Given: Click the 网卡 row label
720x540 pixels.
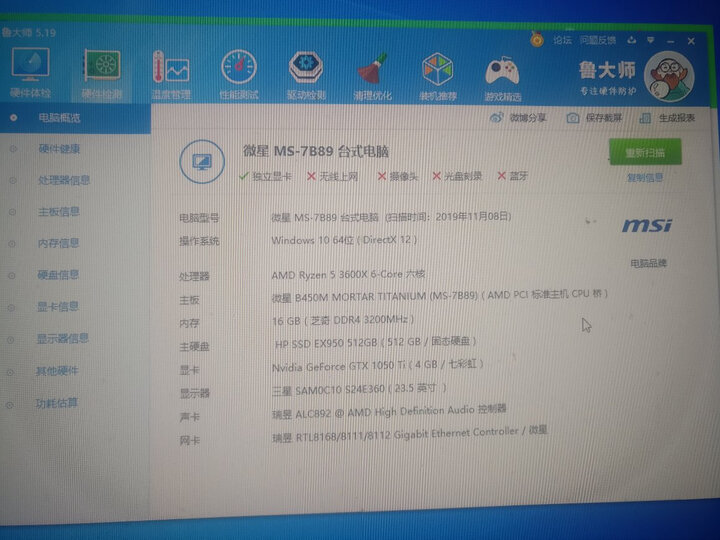Looking at the screenshot, I should coord(190,441).
